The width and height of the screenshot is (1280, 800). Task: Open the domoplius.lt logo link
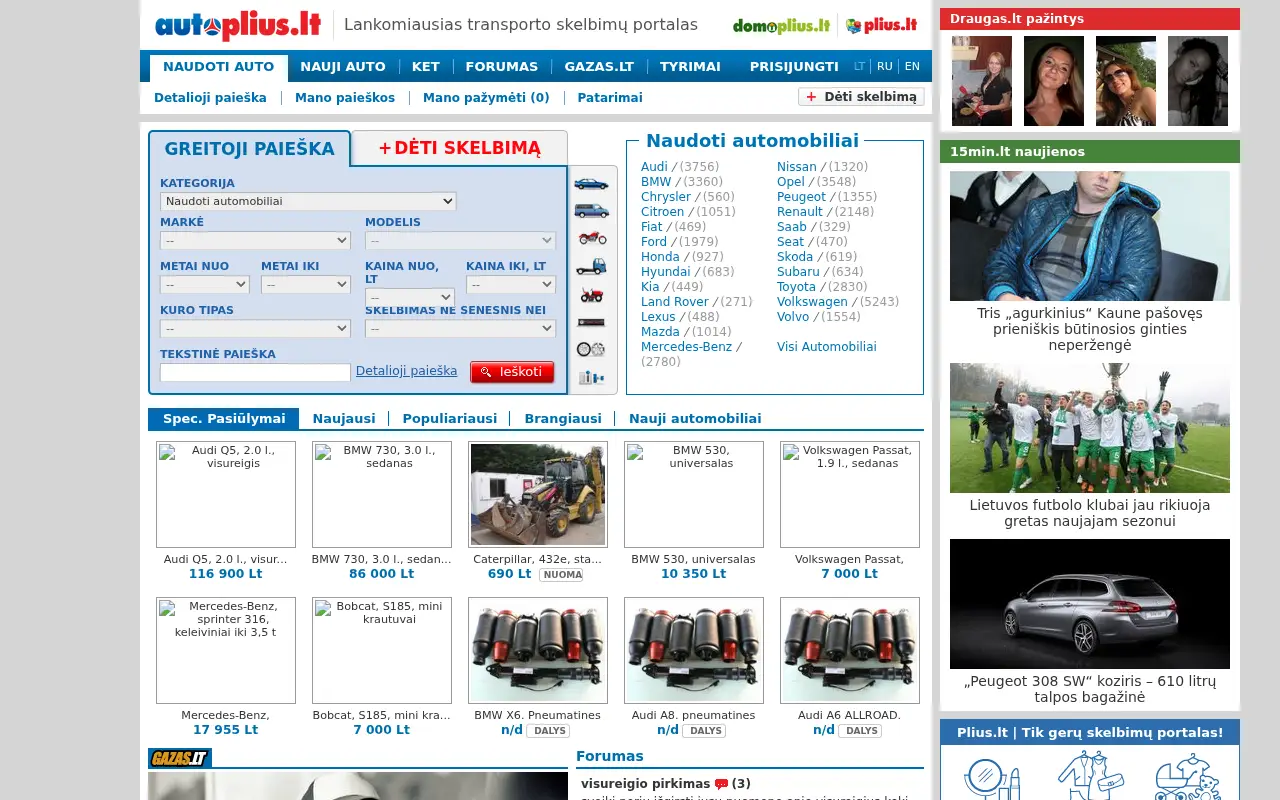781,25
